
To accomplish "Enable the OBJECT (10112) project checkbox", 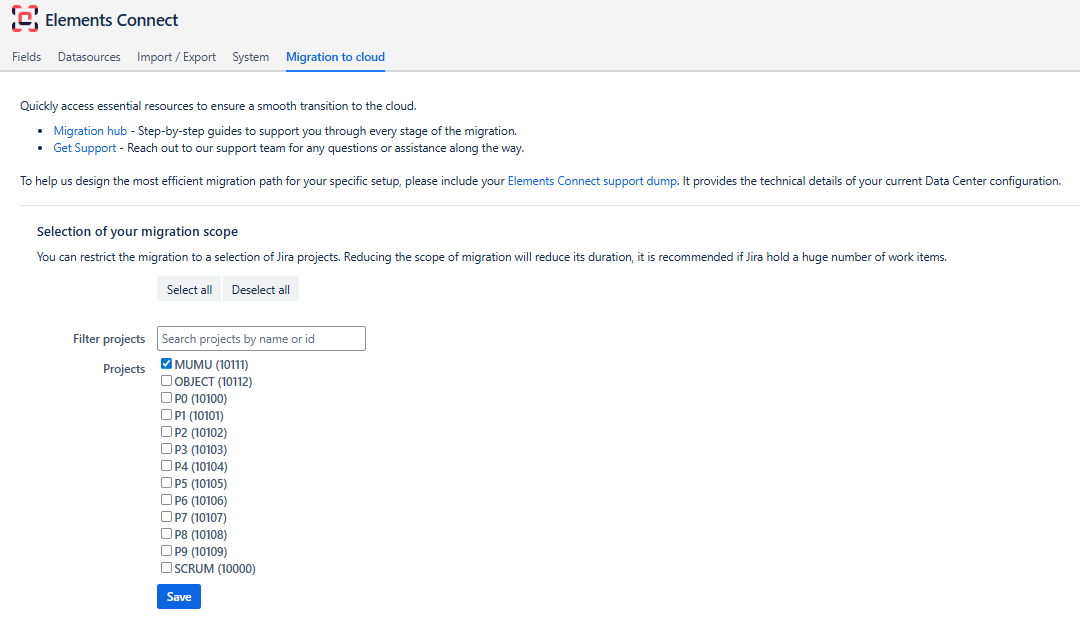I will pyautogui.click(x=167, y=381).
